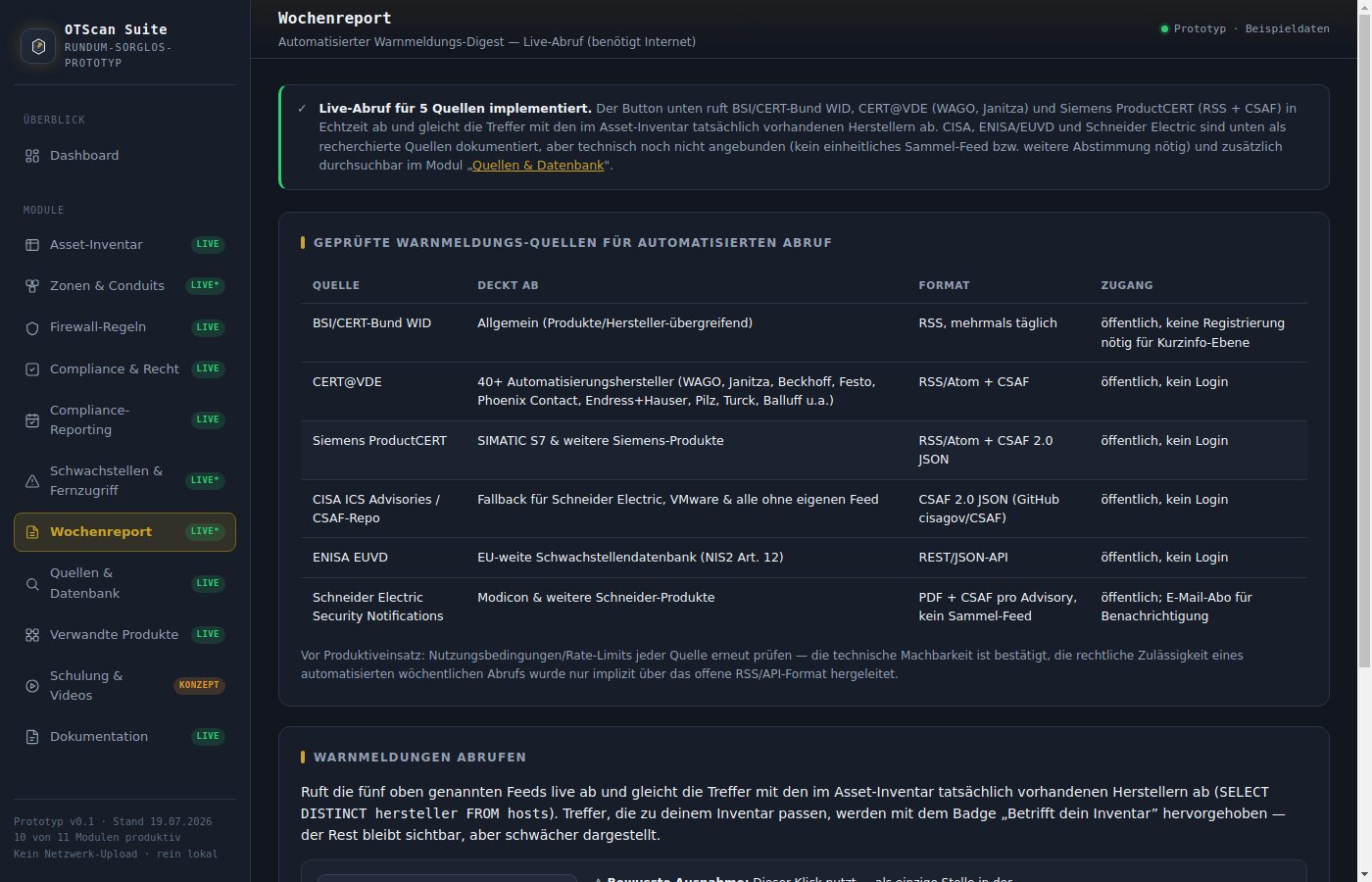Click the page's vertical scrollbar thumb
The width and height of the screenshot is (1372, 882).
point(1364,343)
